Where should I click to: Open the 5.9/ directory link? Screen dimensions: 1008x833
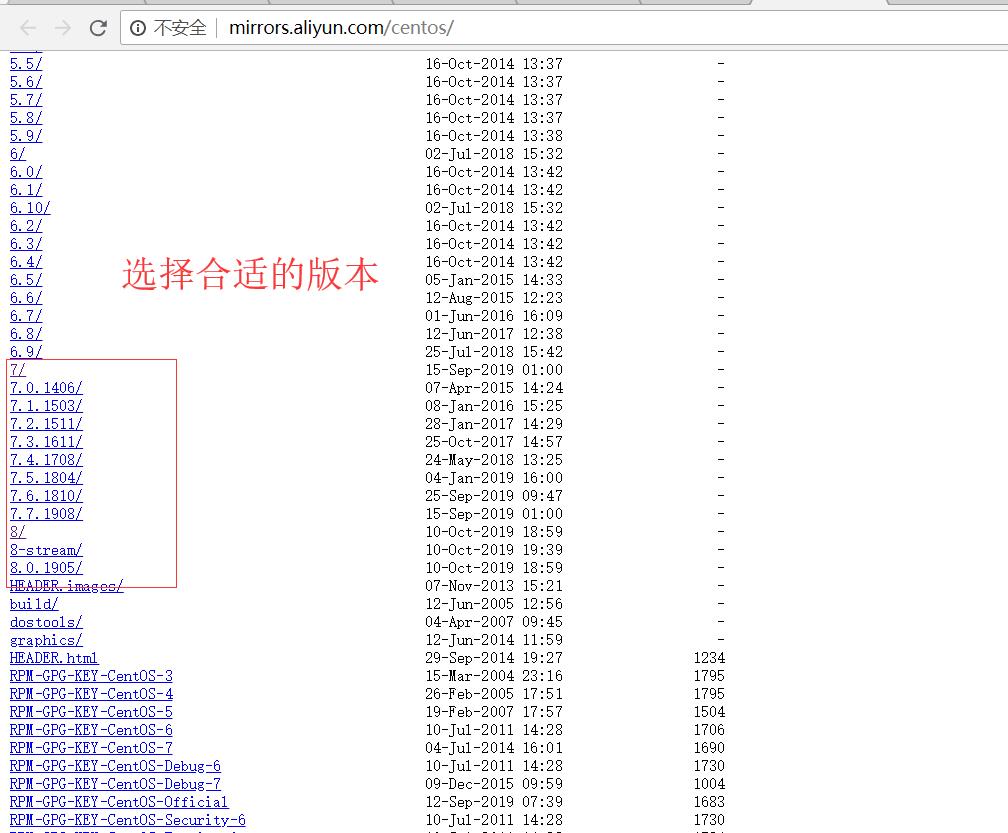(26, 136)
